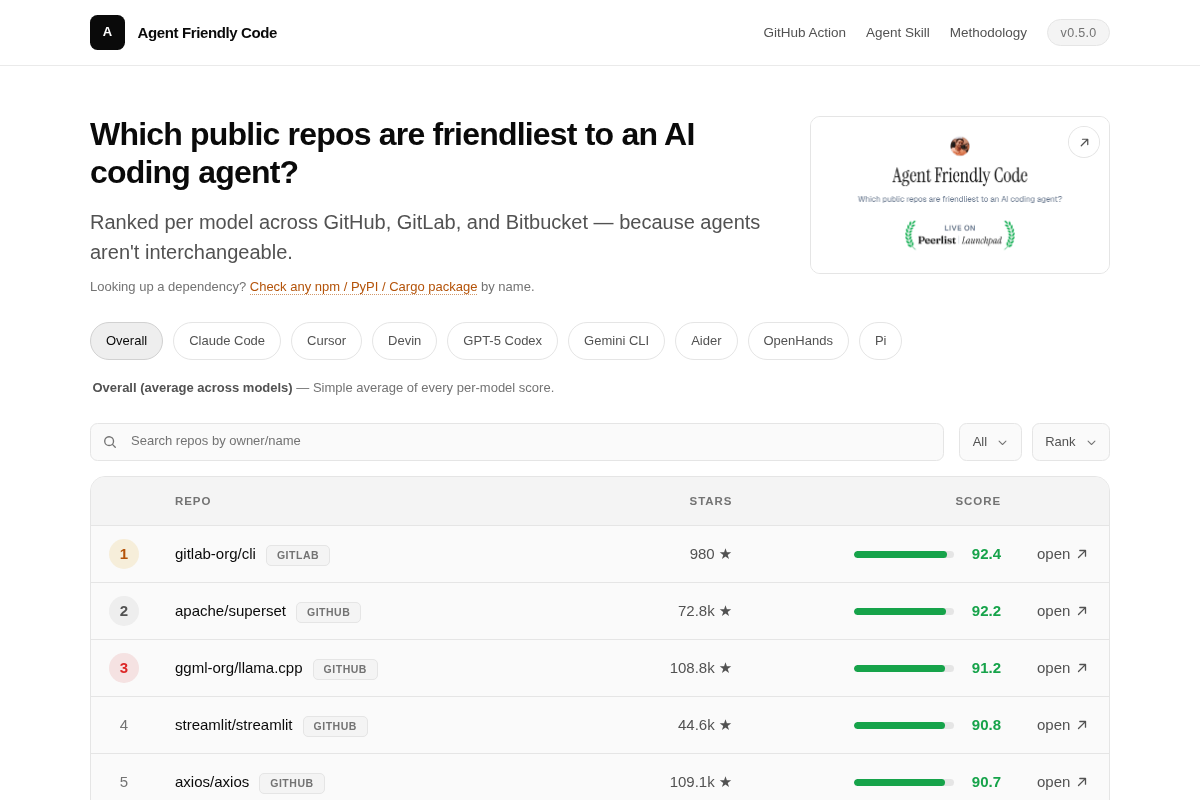1200x800 pixels.
Task: Focus the Search repos by owner/name field
Action: click(517, 442)
